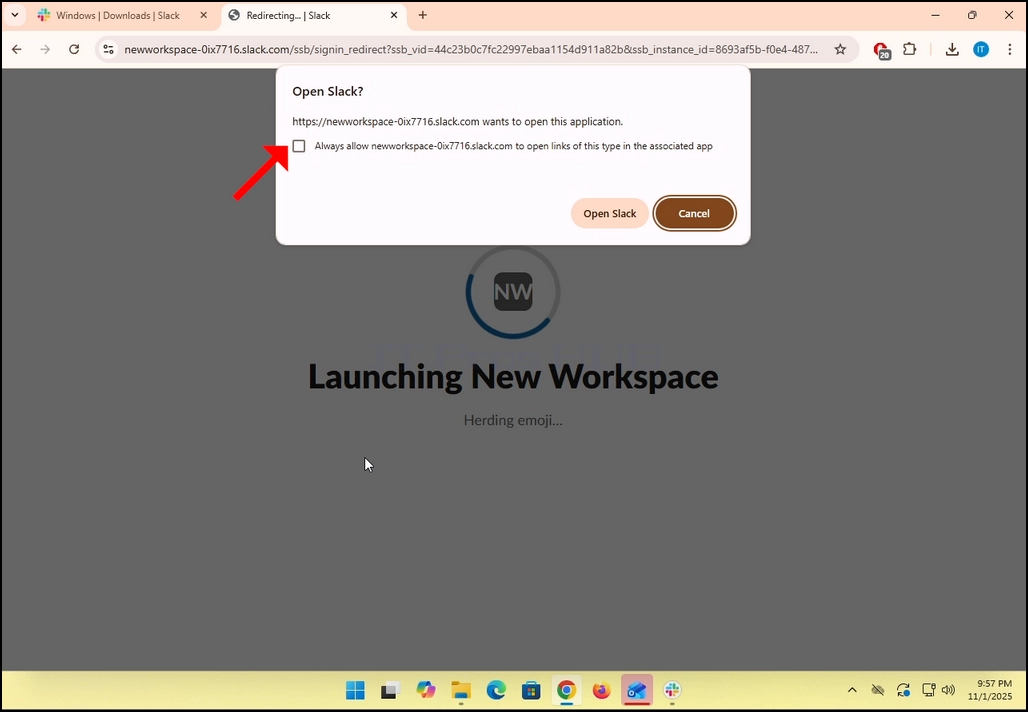Click the sync update tray icon

tap(903, 690)
